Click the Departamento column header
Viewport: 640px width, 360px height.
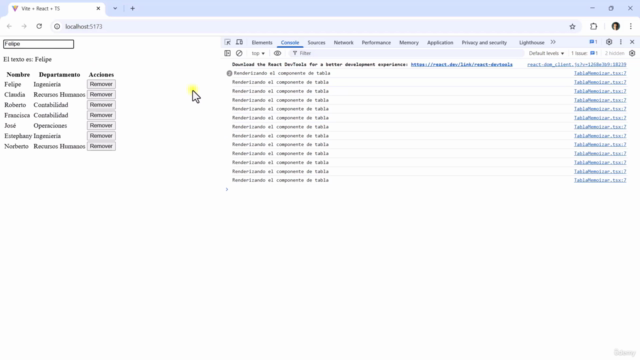coord(60,75)
